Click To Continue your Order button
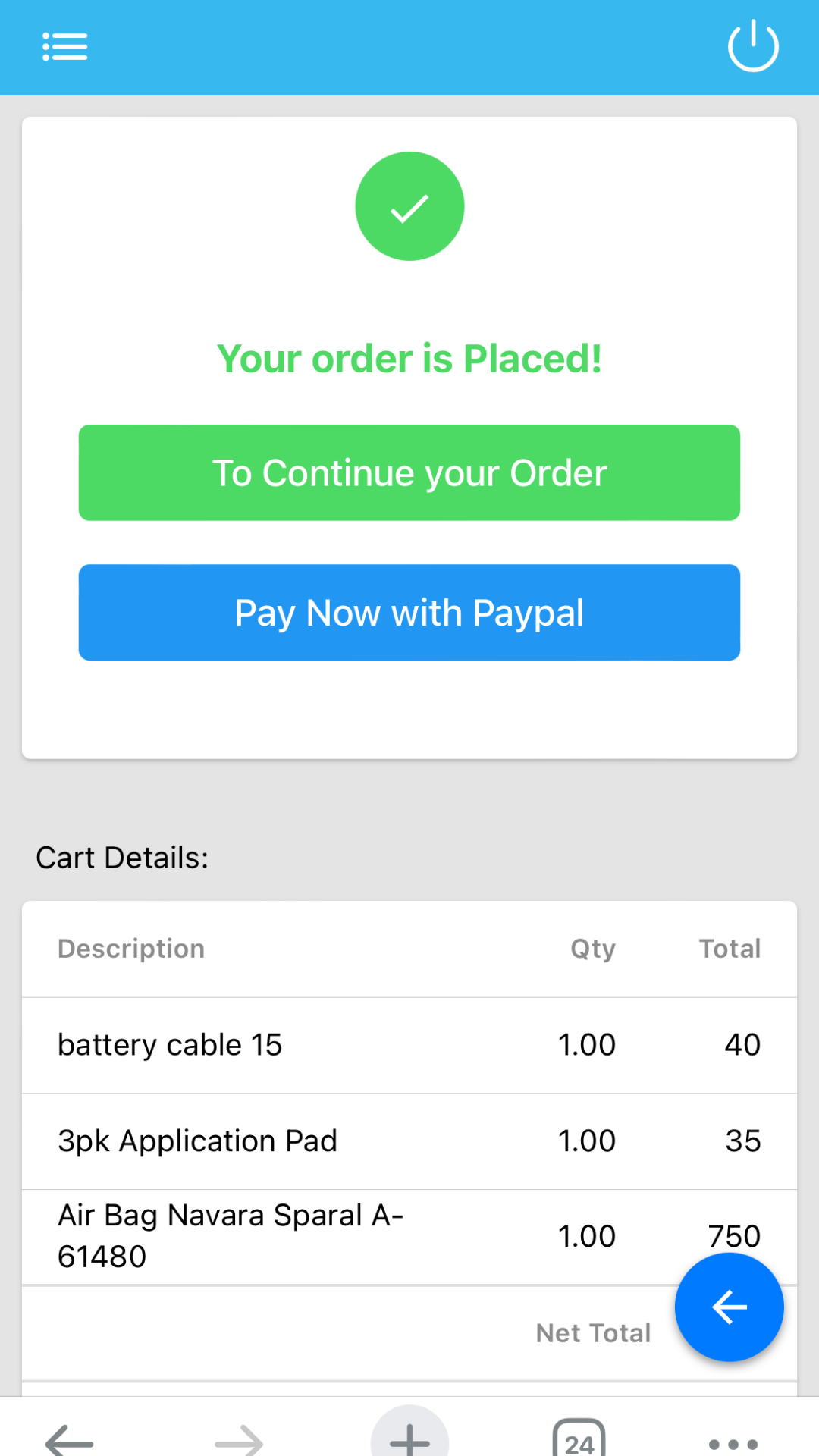 (409, 472)
